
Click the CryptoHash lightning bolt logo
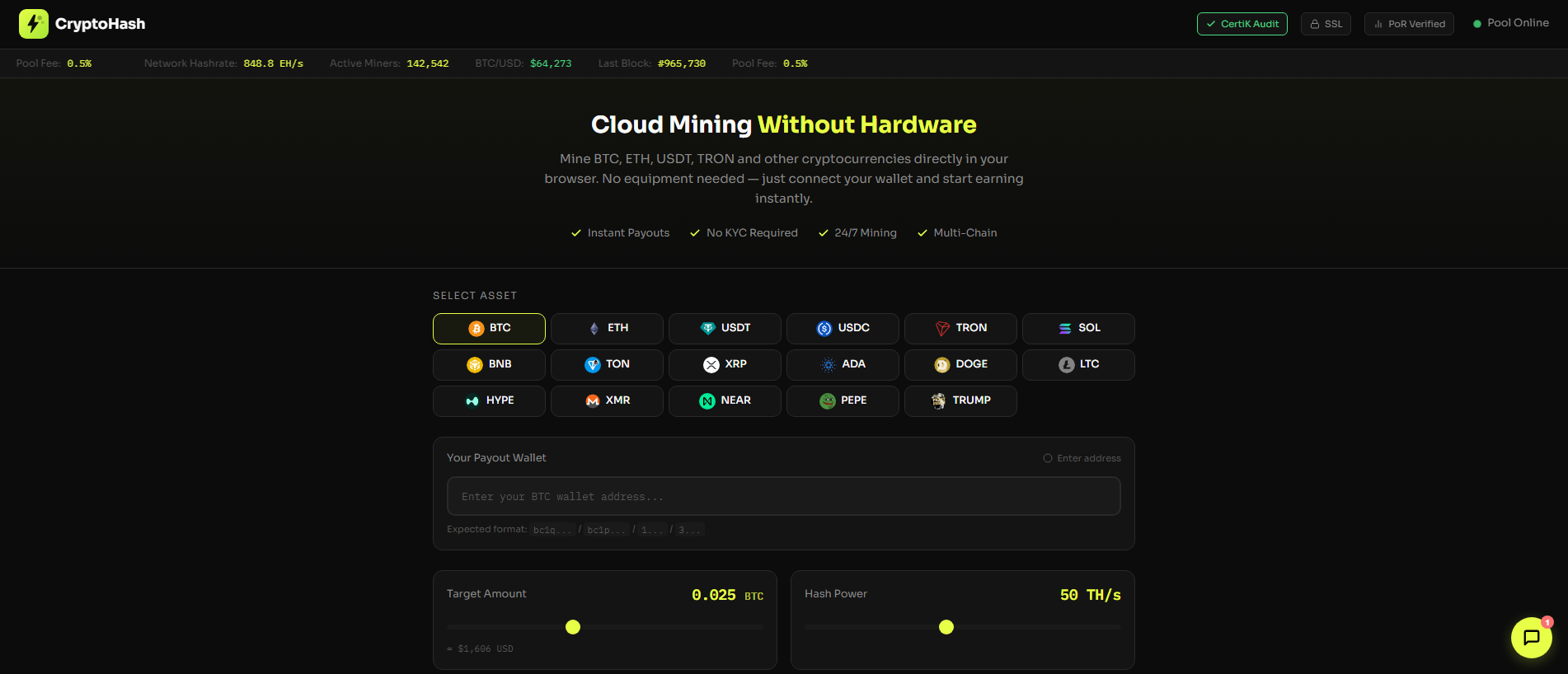tap(34, 24)
